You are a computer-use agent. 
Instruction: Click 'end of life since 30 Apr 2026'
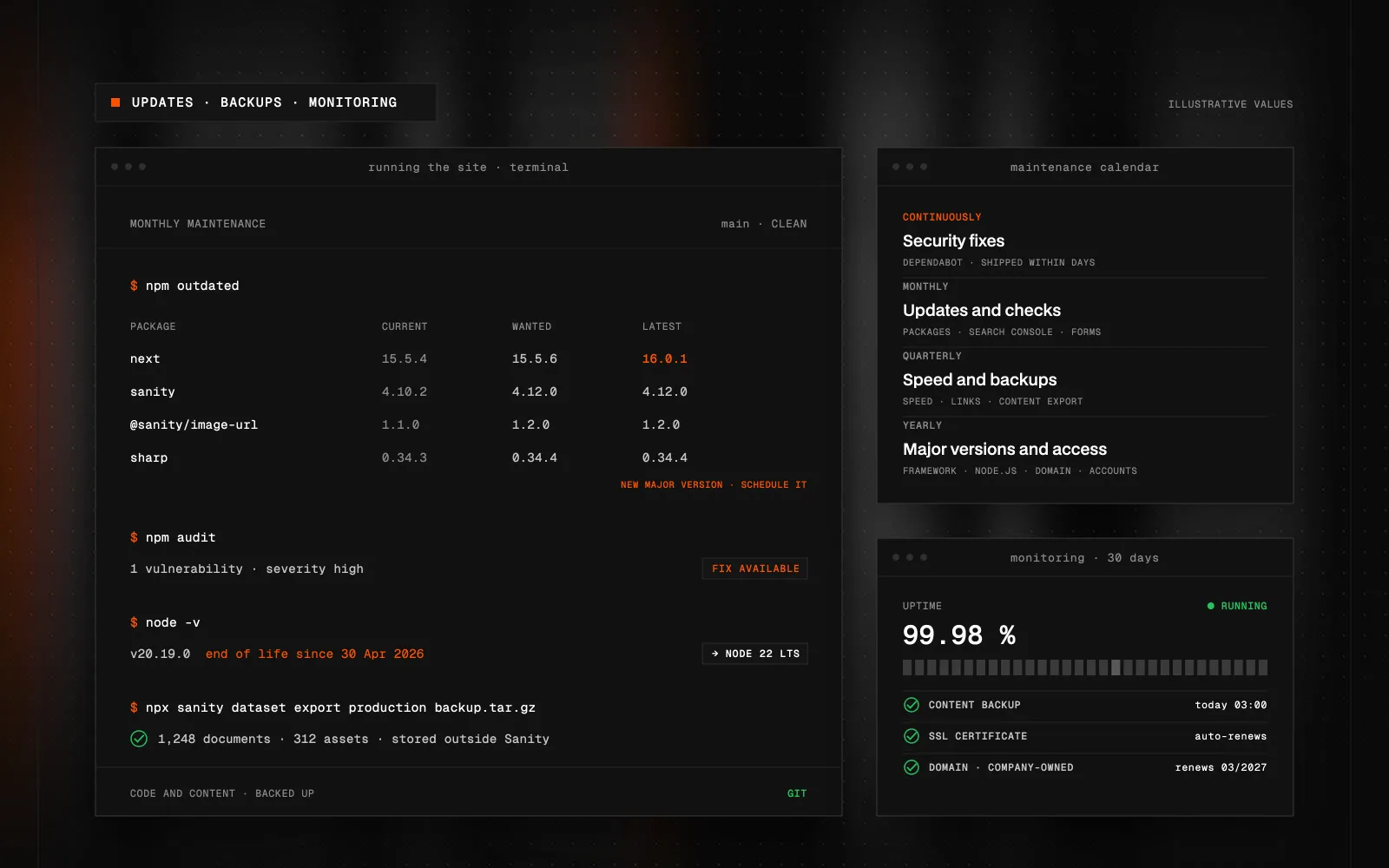[x=315, y=654]
